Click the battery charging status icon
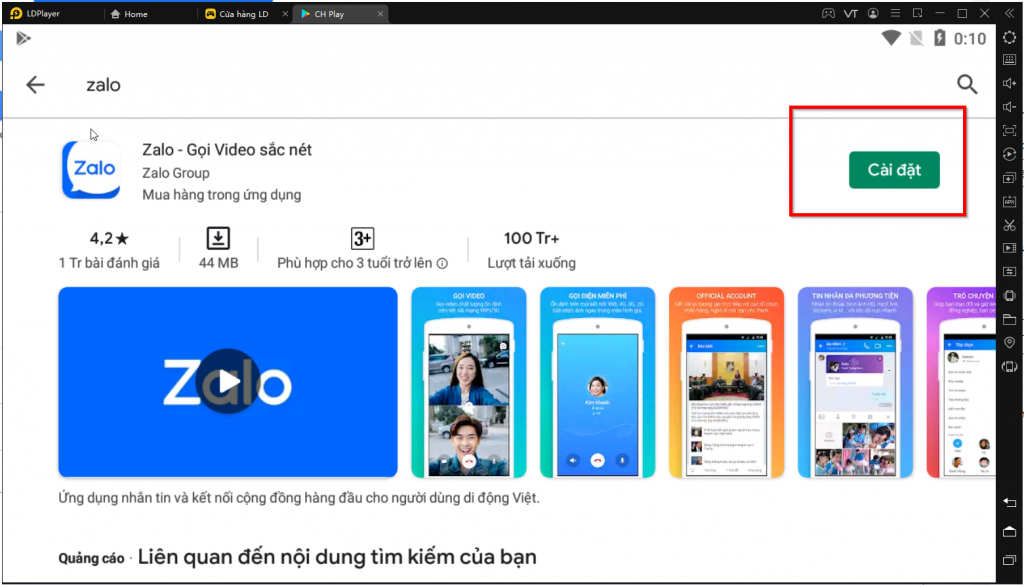Screen dimensions: 1024x585 tap(940, 38)
